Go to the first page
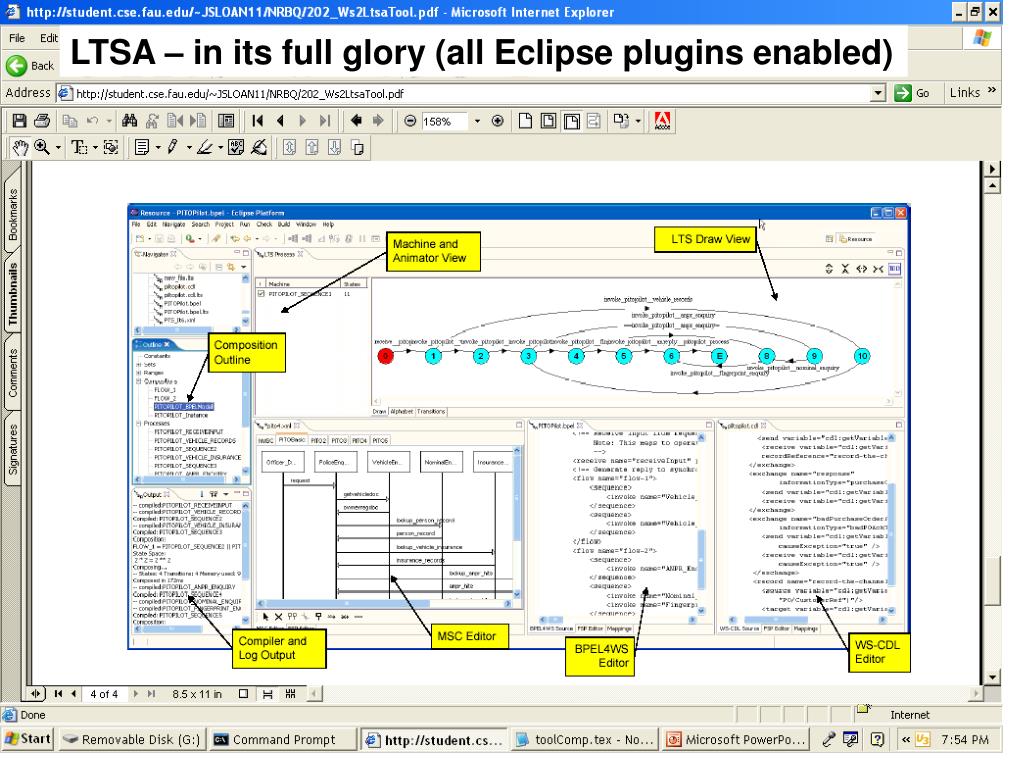This screenshot has height=768, width=1024. [257, 121]
